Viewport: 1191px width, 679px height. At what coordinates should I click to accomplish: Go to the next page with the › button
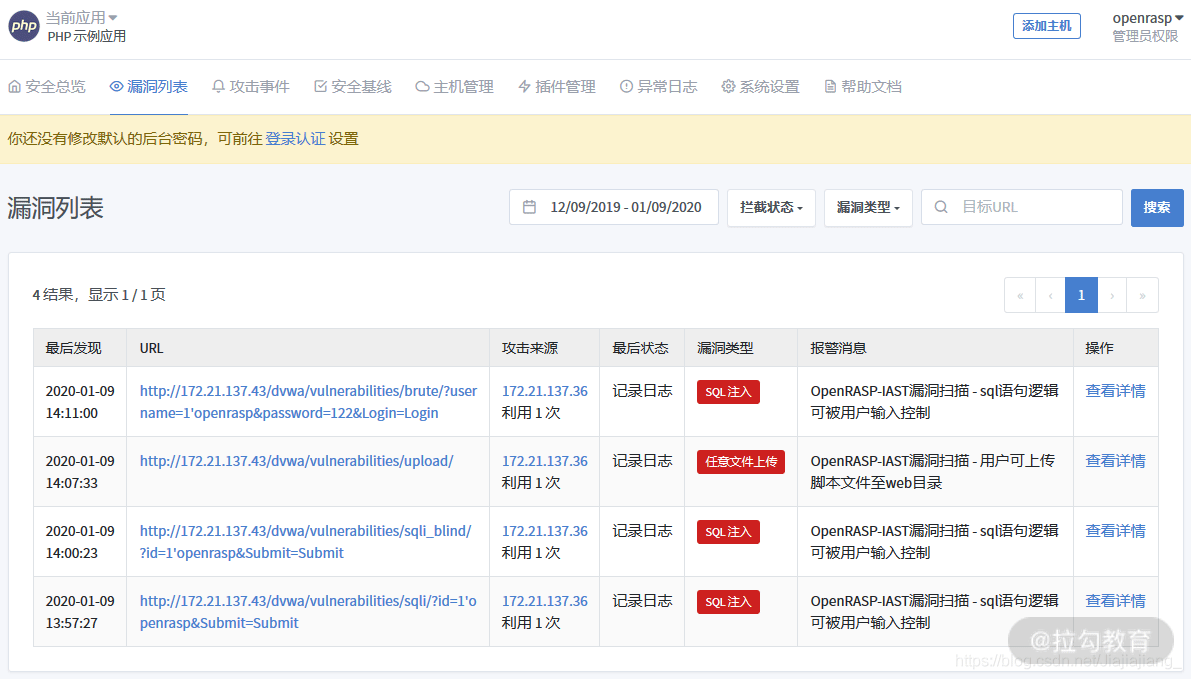point(1112,295)
